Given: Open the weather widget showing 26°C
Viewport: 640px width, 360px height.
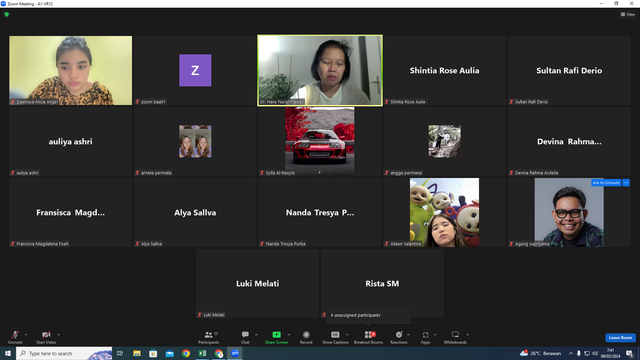Looking at the screenshot, I should coord(540,353).
